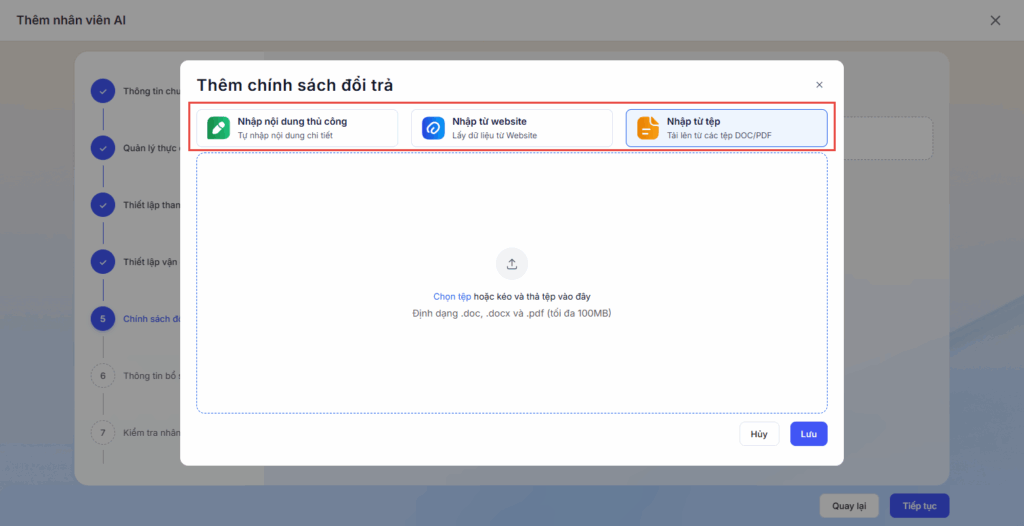1024x526 pixels.
Task: Click the Tiếp tục button
Action: click(x=919, y=506)
